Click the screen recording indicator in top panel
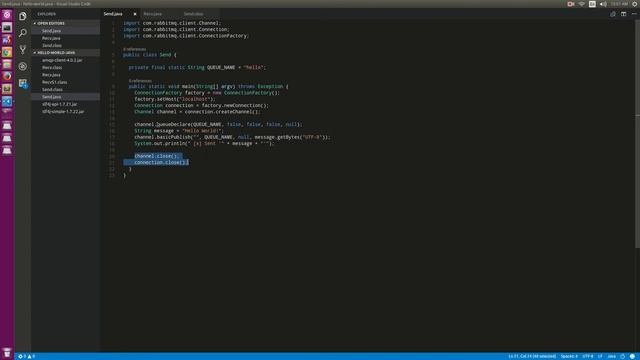 tap(571, 4)
